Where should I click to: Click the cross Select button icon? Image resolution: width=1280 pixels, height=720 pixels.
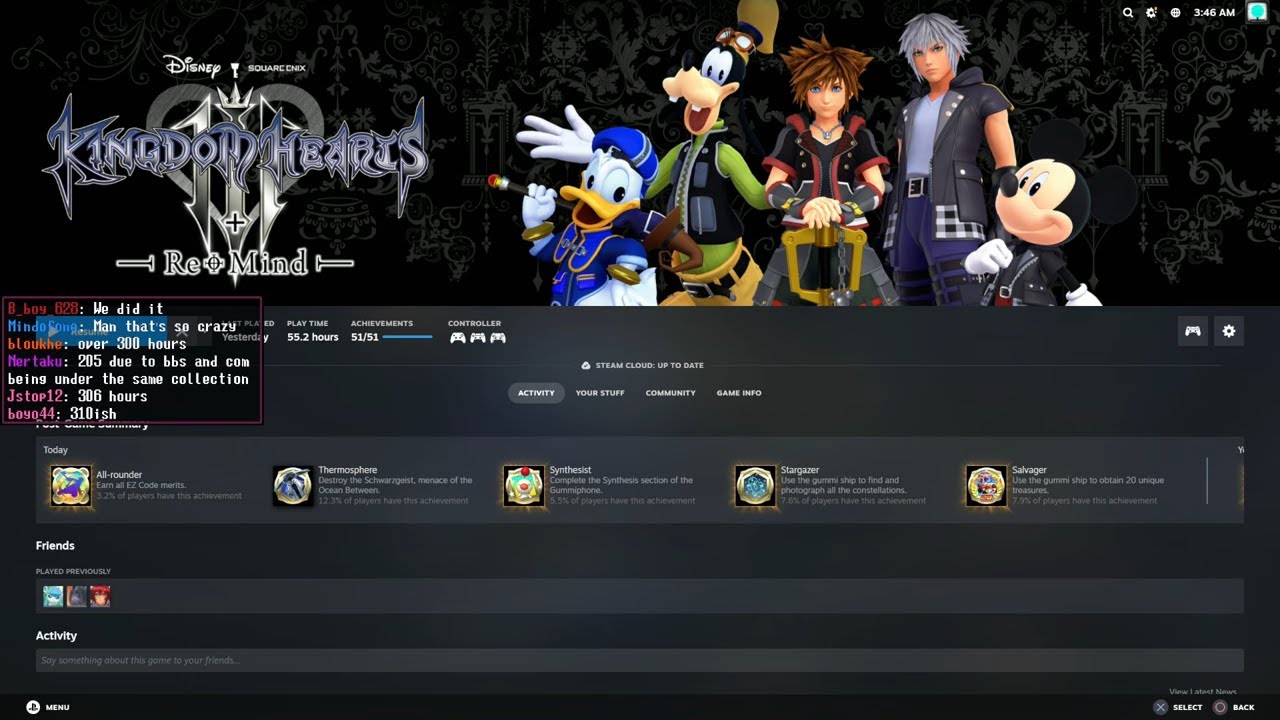(1160, 707)
